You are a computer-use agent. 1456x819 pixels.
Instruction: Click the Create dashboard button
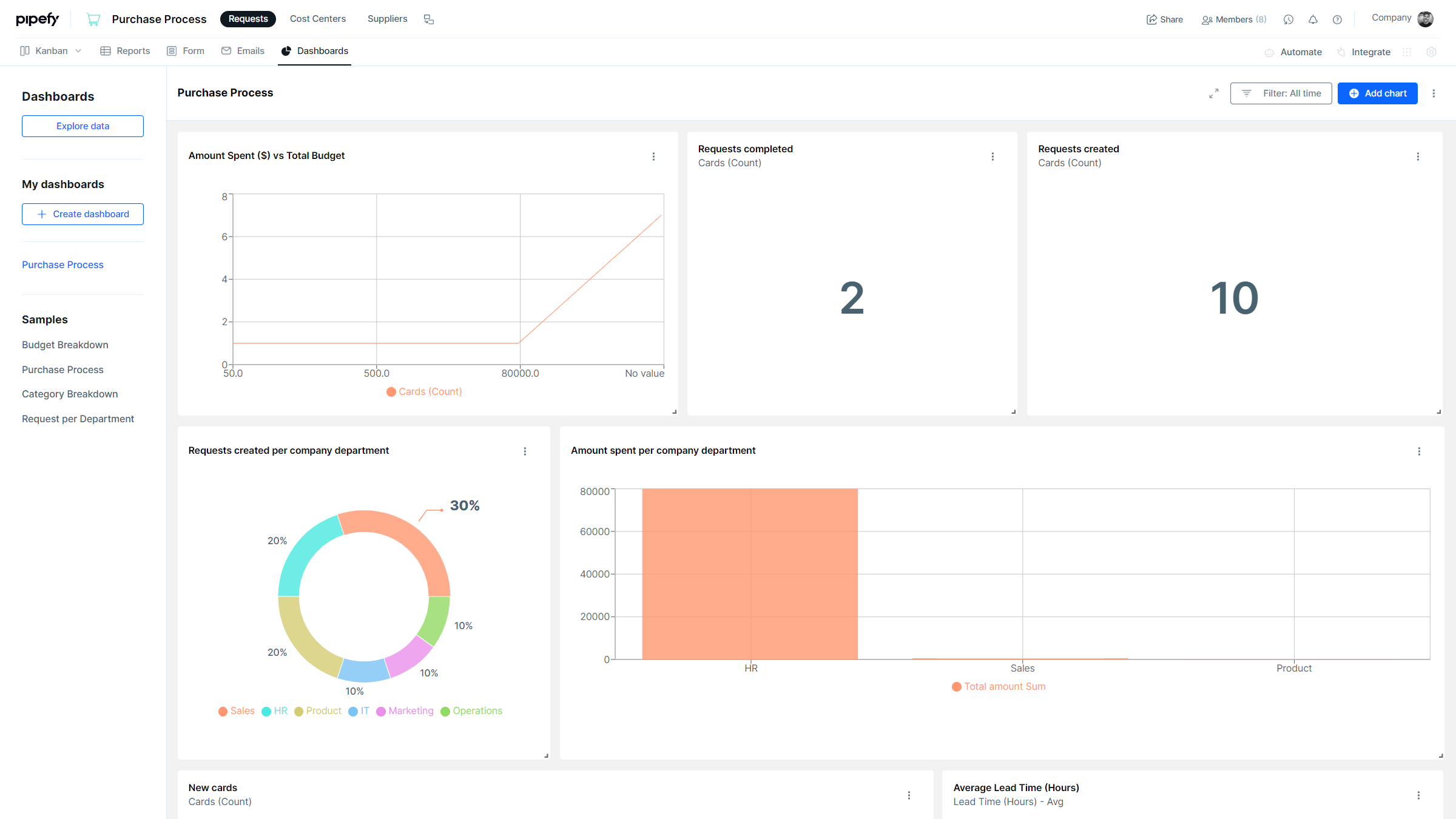coord(83,214)
